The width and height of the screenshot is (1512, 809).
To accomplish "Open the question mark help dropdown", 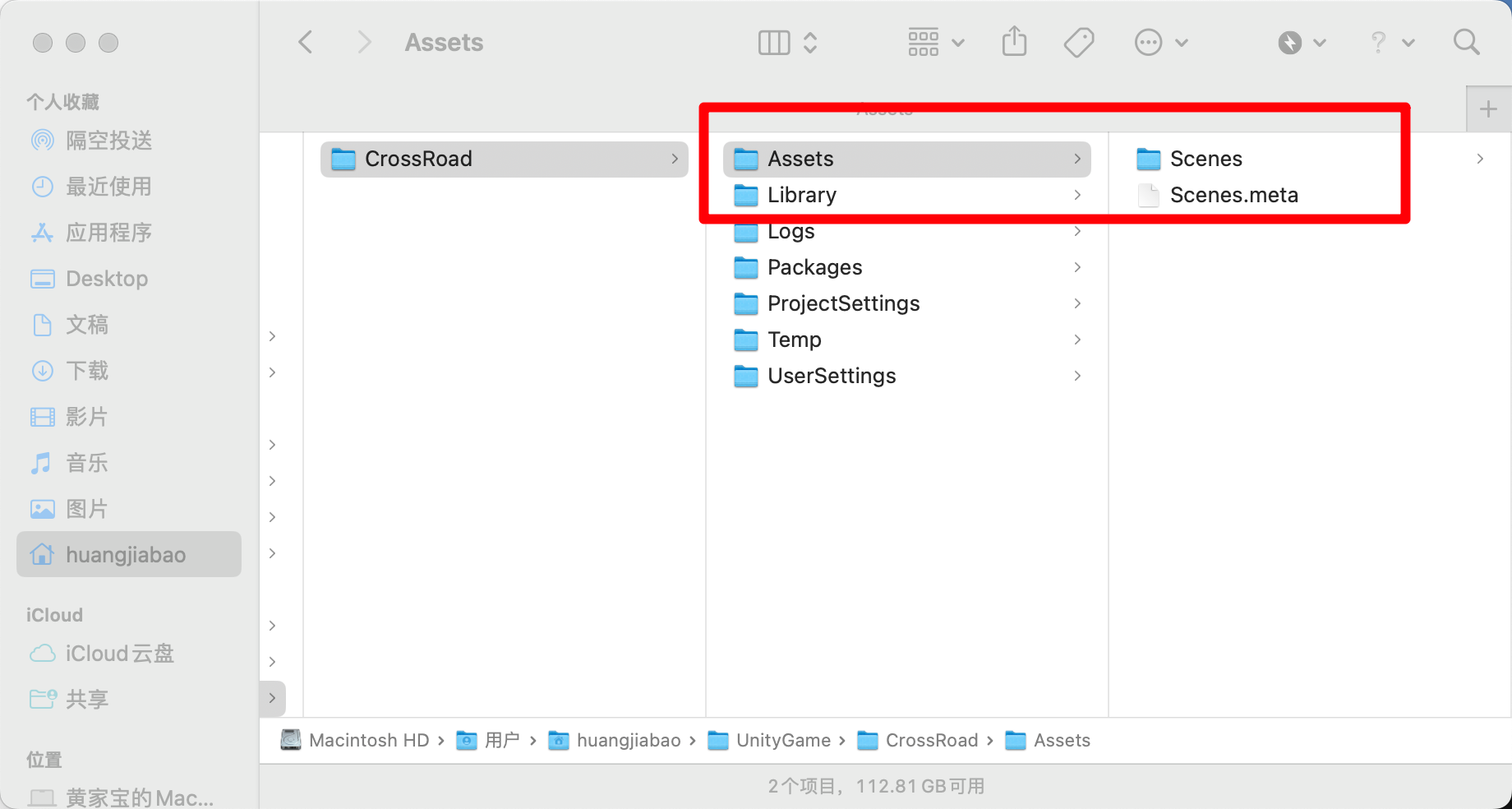I will pyautogui.click(x=1392, y=42).
